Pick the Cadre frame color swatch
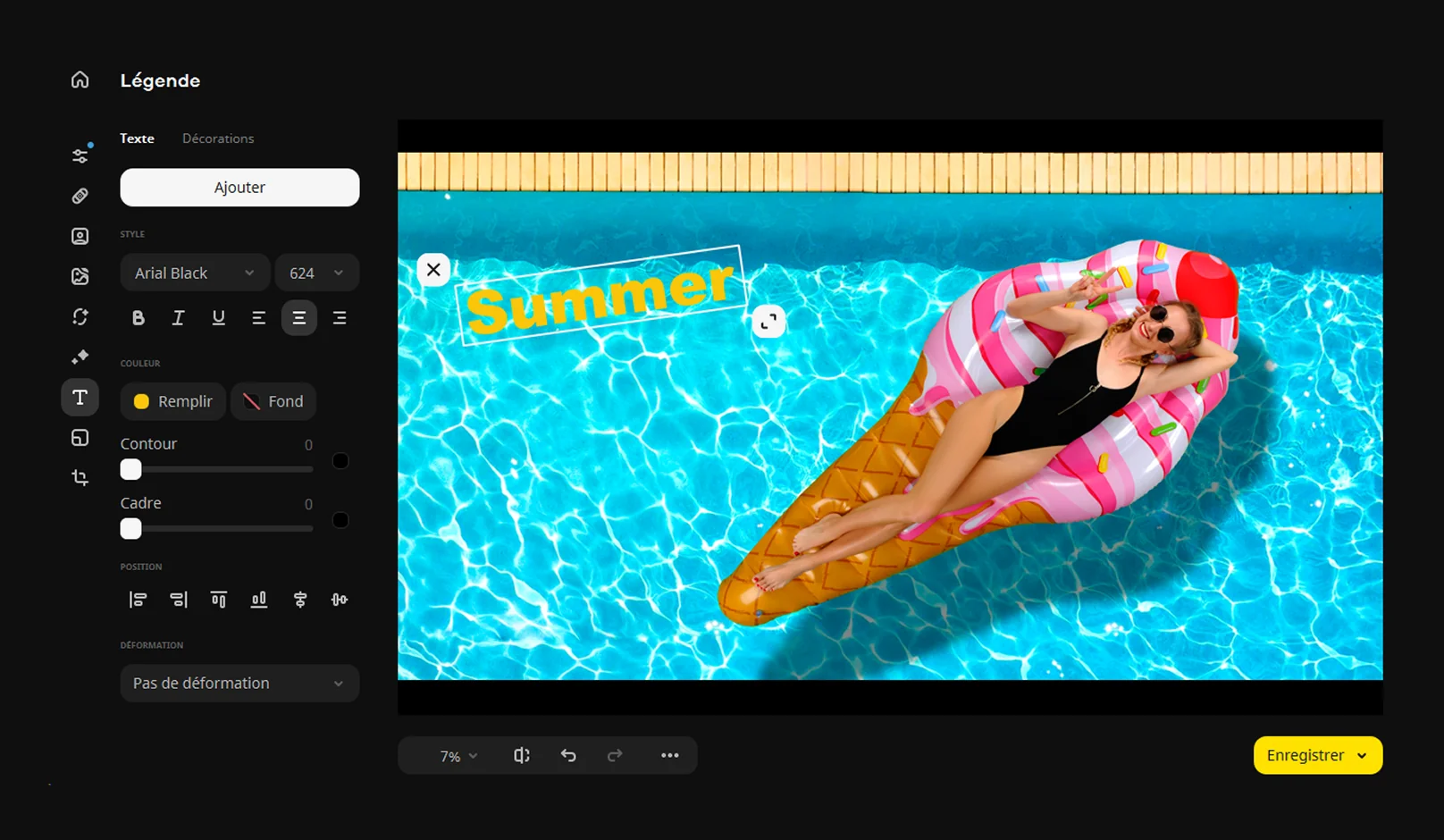 coord(340,520)
